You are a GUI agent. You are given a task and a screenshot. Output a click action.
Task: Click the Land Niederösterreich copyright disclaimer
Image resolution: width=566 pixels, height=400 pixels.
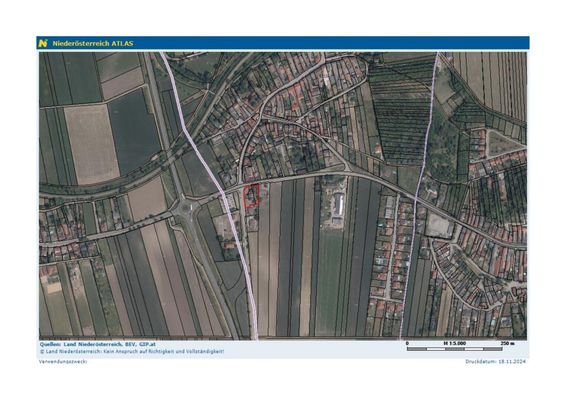click(132, 351)
